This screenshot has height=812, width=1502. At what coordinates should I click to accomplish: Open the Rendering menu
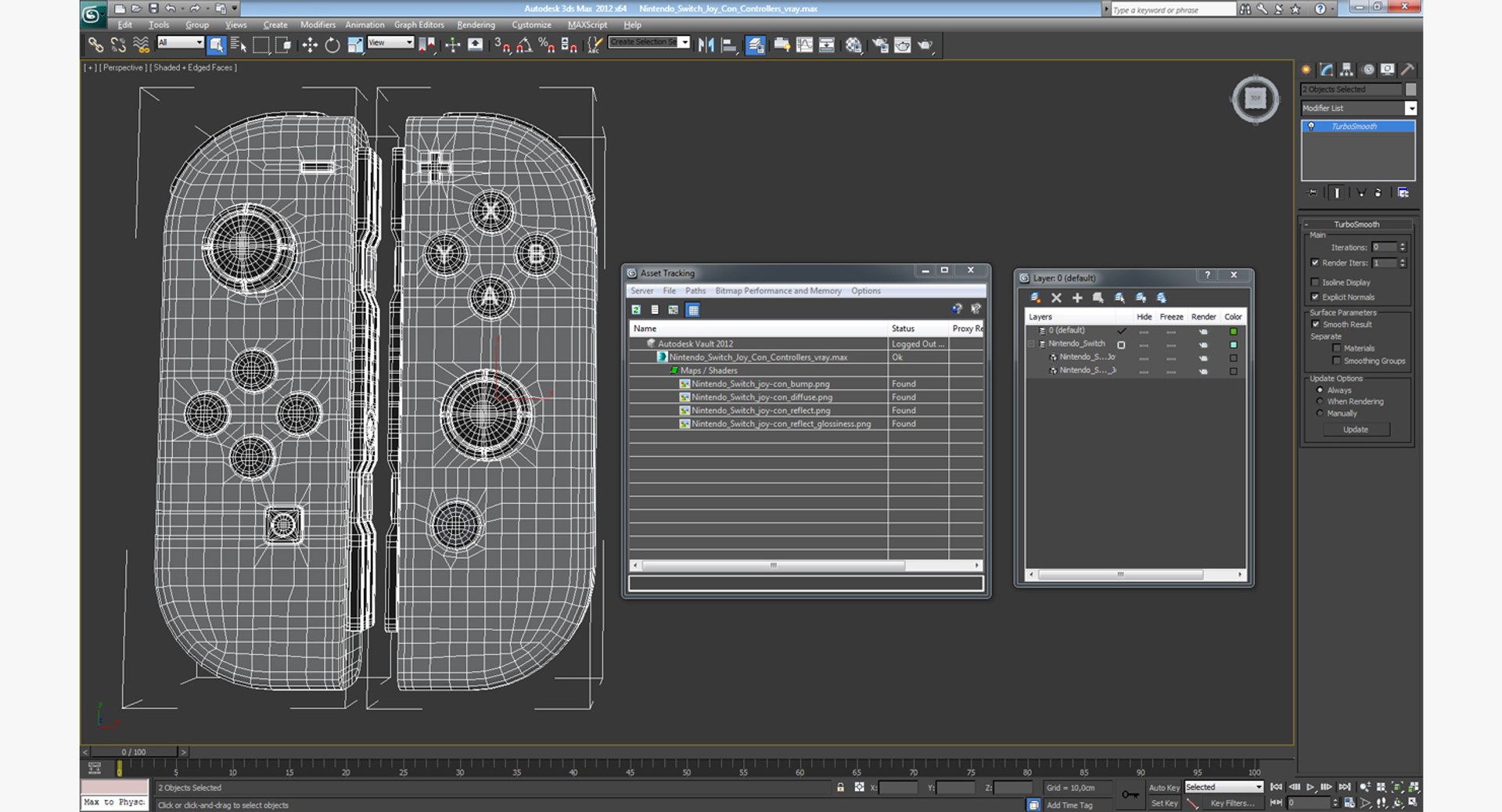pos(476,25)
